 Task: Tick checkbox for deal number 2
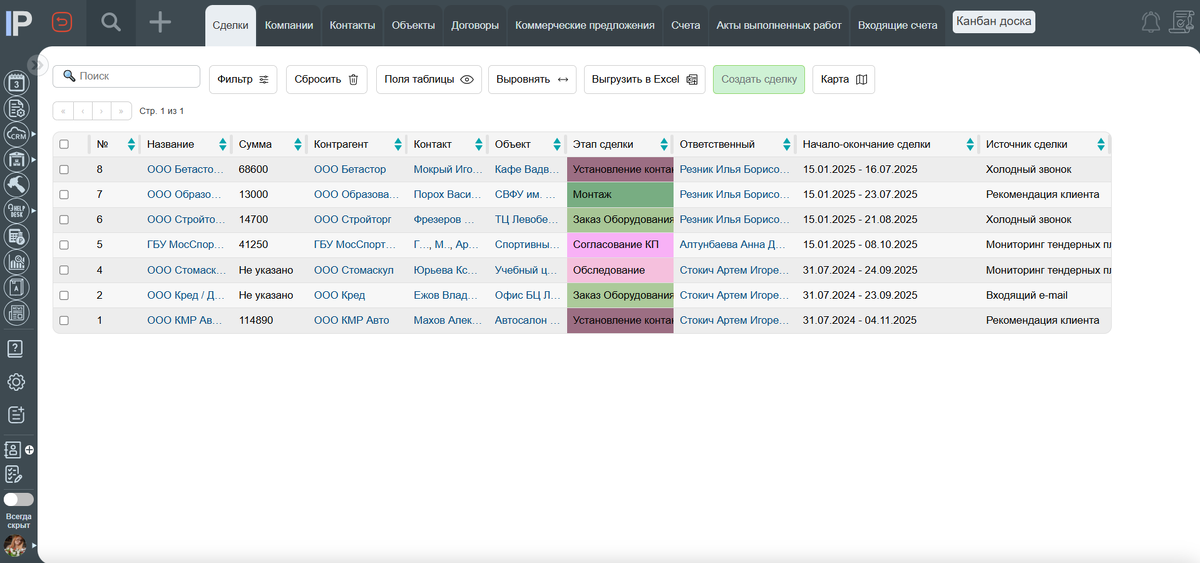click(64, 296)
